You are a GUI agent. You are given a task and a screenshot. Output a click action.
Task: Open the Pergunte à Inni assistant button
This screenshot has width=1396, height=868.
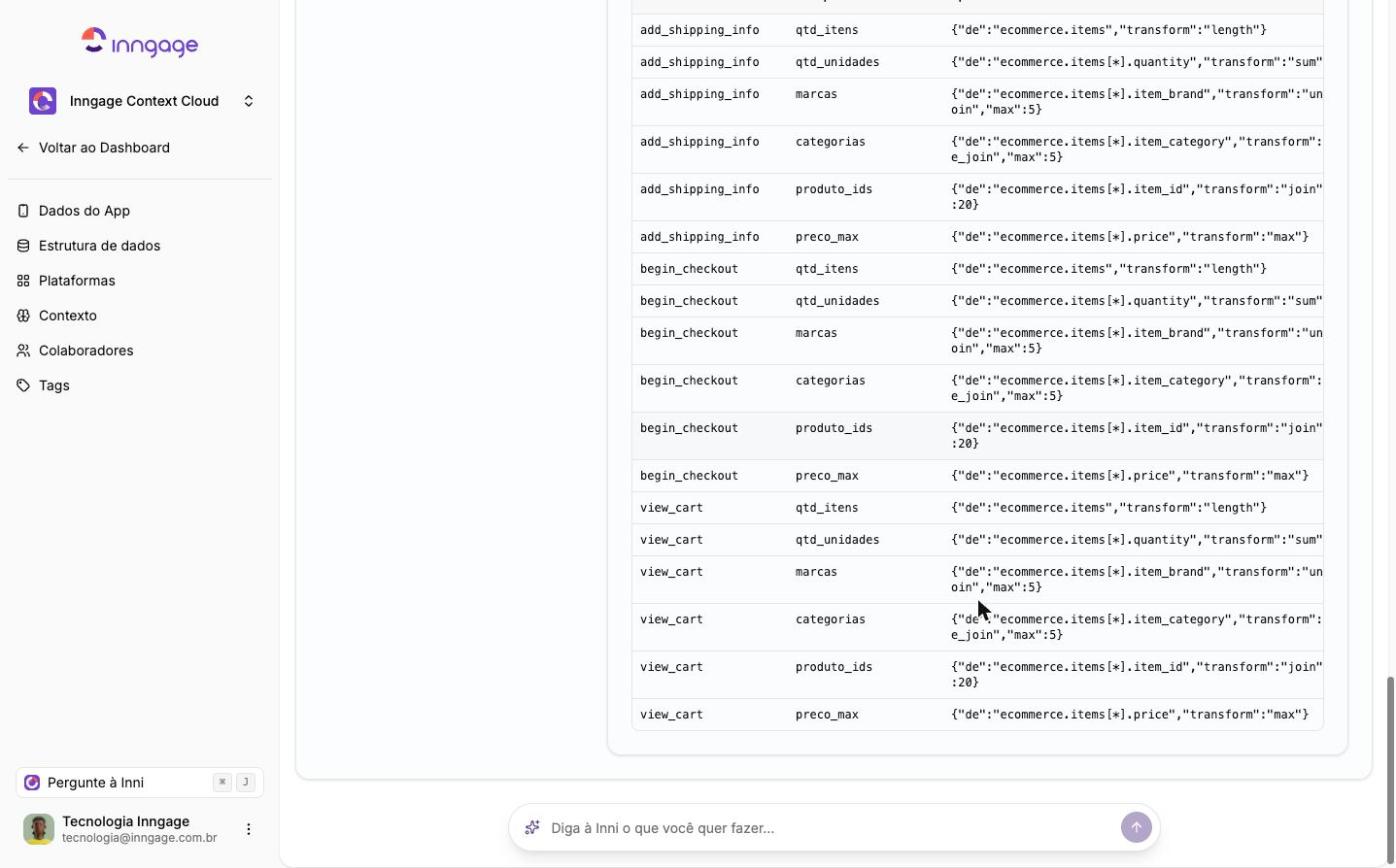[140, 783]
